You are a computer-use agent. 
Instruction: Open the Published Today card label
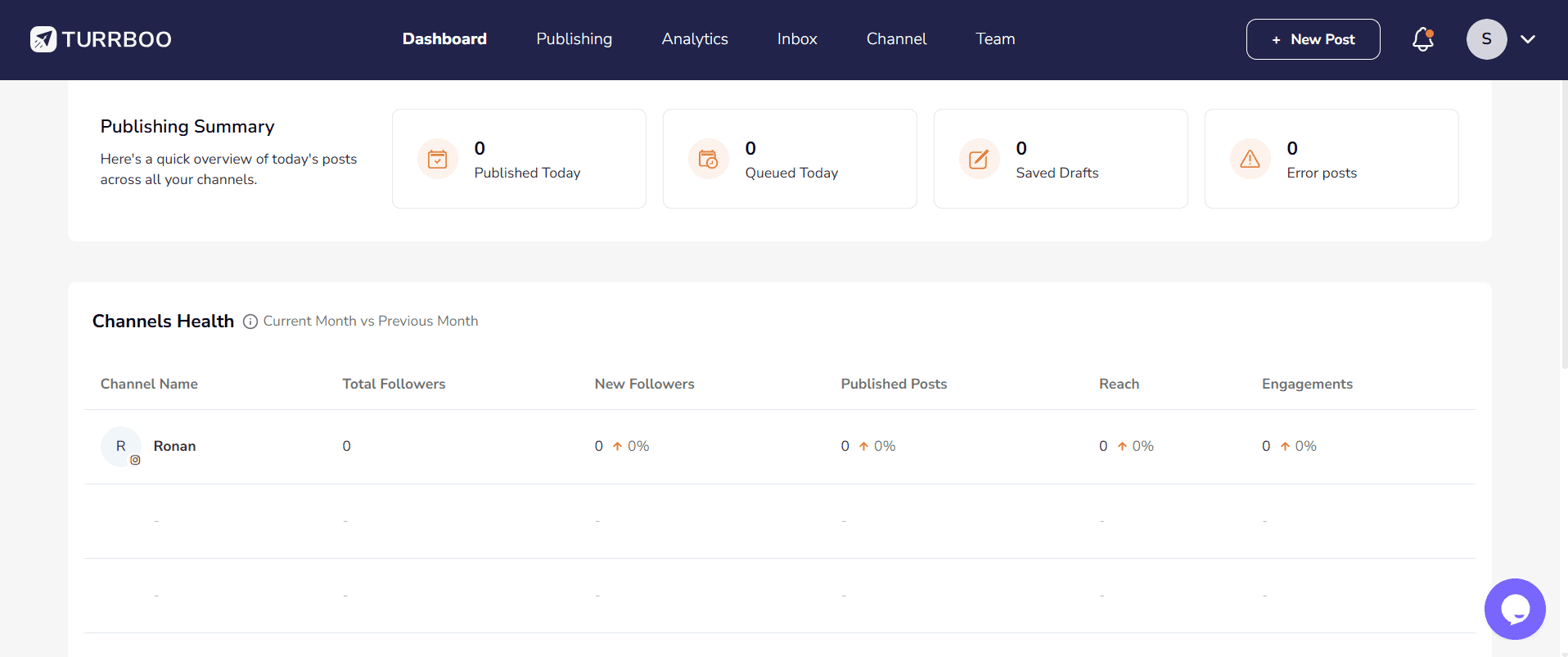pyautogui.click(x=527, y=173)
